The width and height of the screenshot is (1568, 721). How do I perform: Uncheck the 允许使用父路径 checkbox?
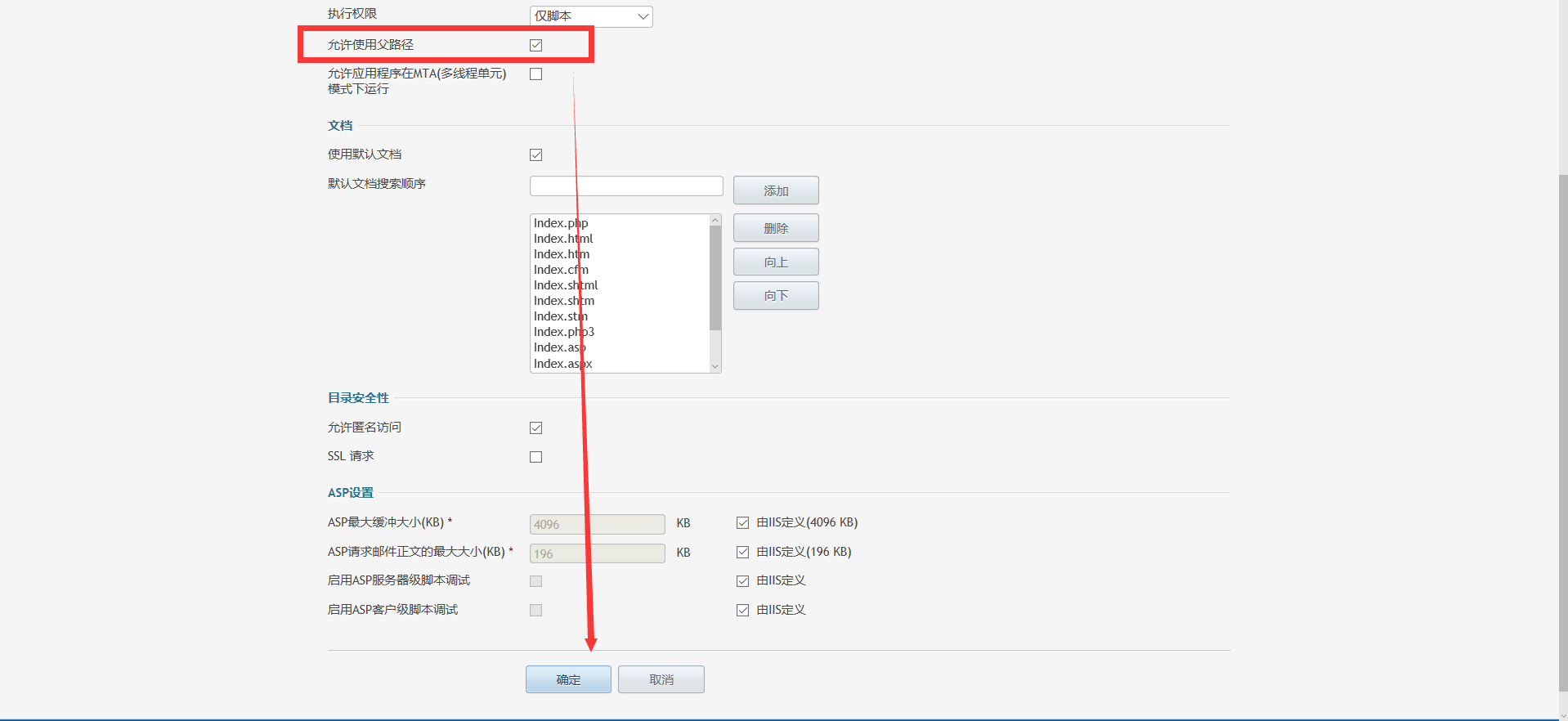point(535,45)
